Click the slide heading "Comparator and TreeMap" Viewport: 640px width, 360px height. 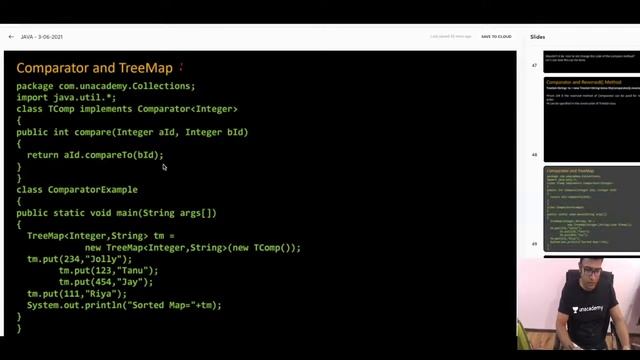(94, 68)
